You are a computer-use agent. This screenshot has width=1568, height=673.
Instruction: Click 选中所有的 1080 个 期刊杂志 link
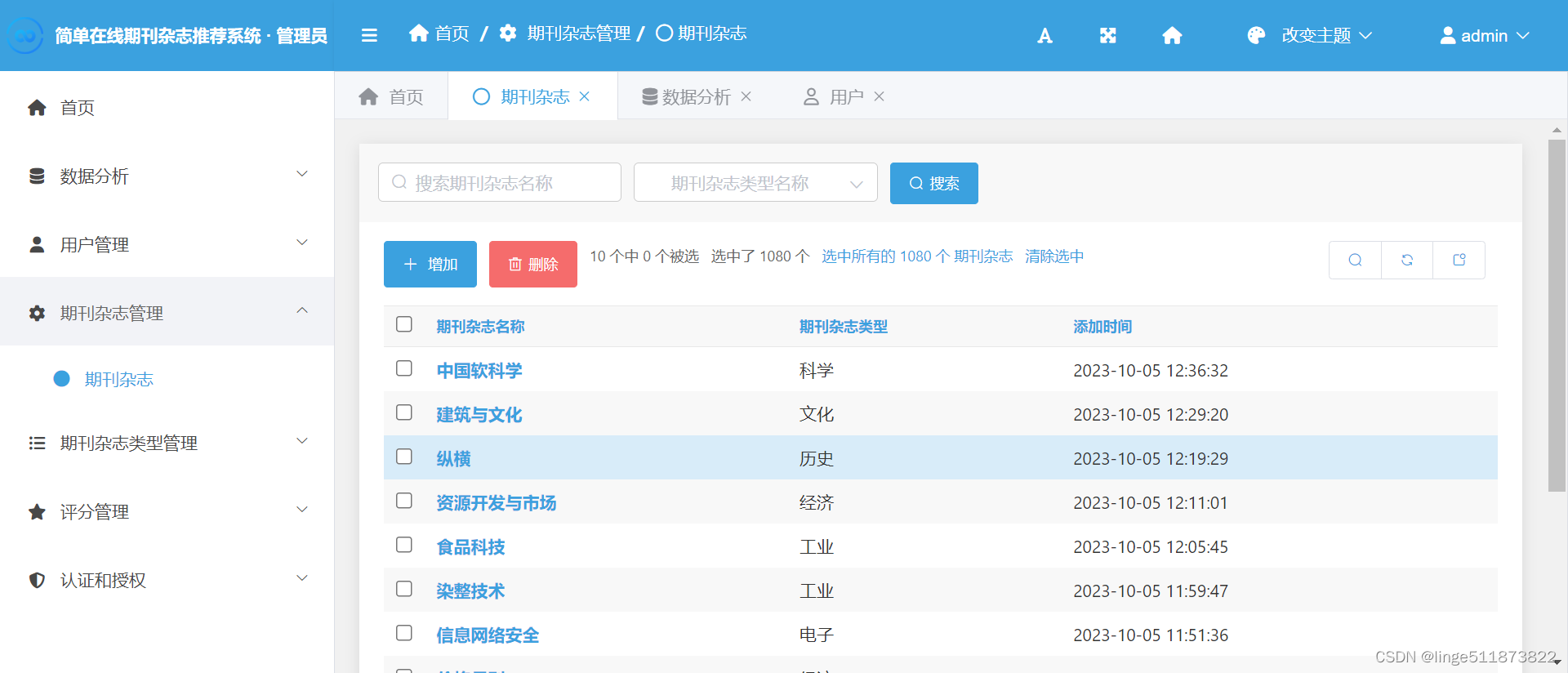pyautogui.click(x=917, y=256)
